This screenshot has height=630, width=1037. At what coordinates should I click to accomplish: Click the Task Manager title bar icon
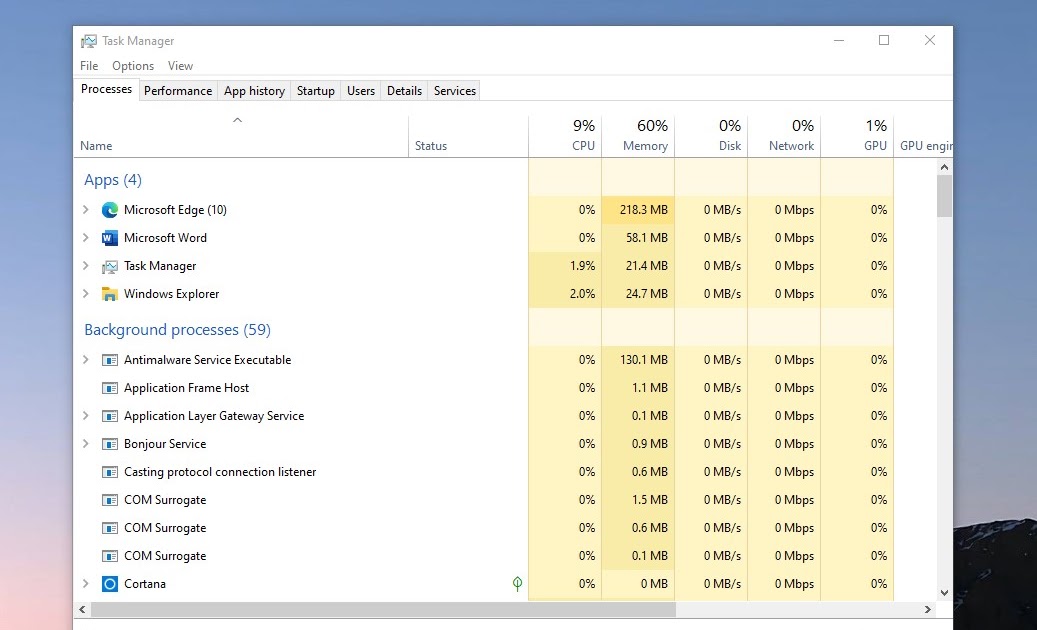coord(87,40)
